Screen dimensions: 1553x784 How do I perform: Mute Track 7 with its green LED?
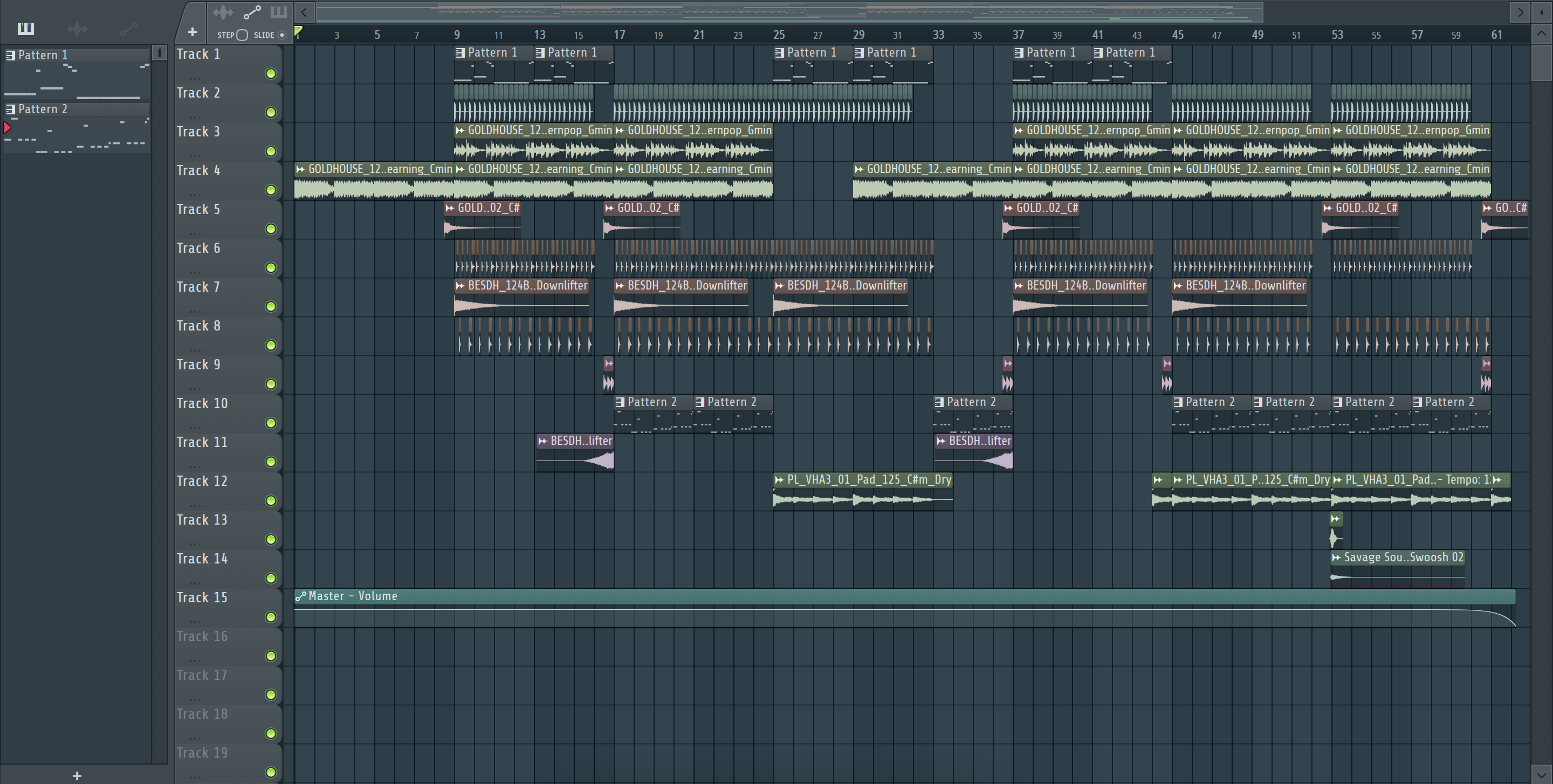271,307
